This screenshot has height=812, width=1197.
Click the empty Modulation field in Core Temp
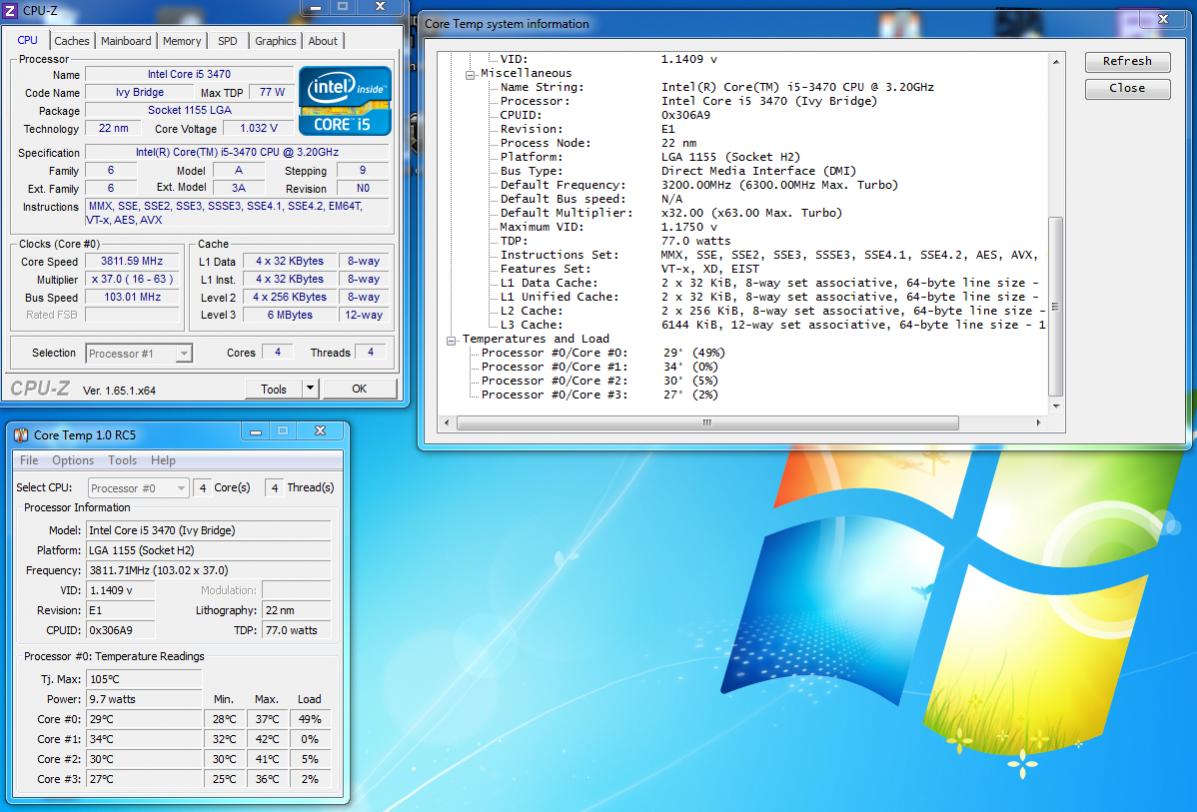point(297,590)
